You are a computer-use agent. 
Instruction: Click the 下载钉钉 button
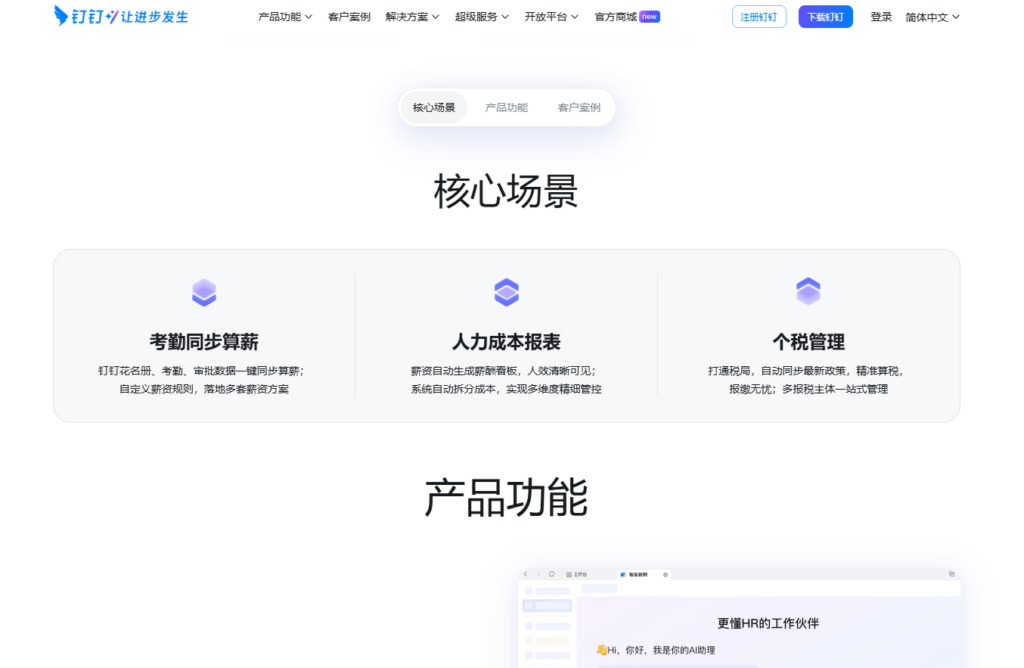tap(825, 16)
